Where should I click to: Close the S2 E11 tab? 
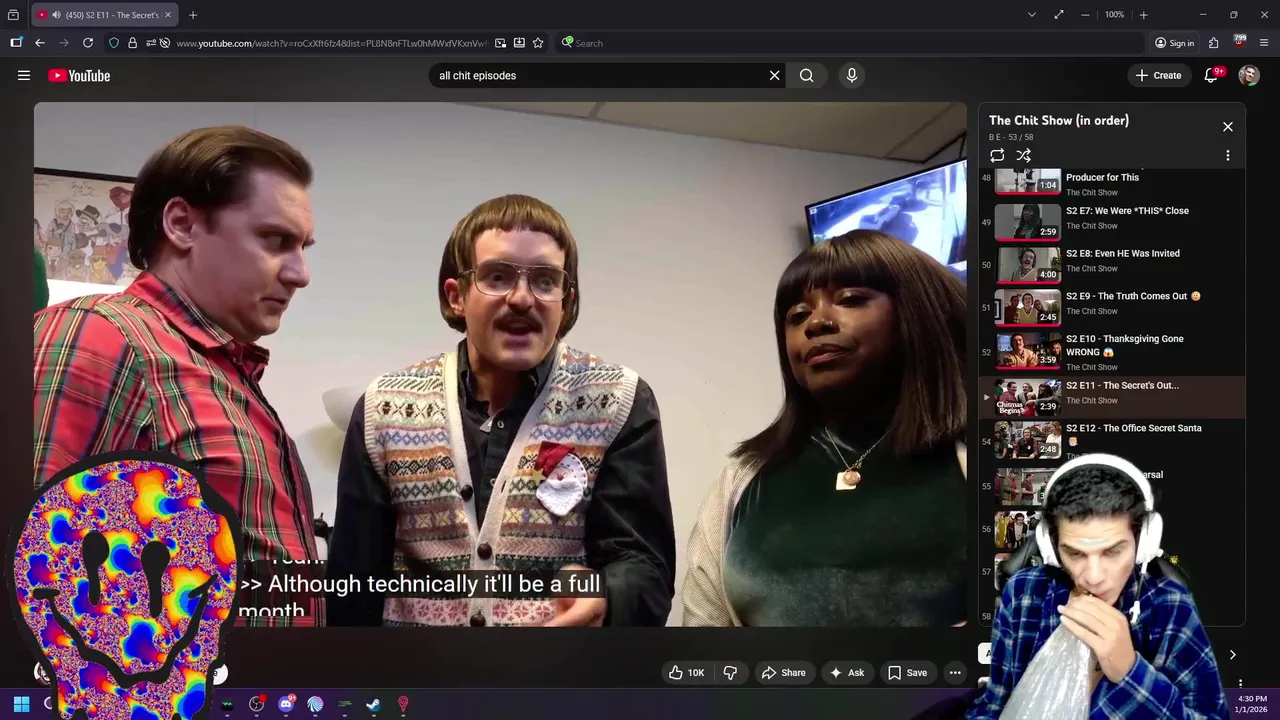tap(168, 15)
